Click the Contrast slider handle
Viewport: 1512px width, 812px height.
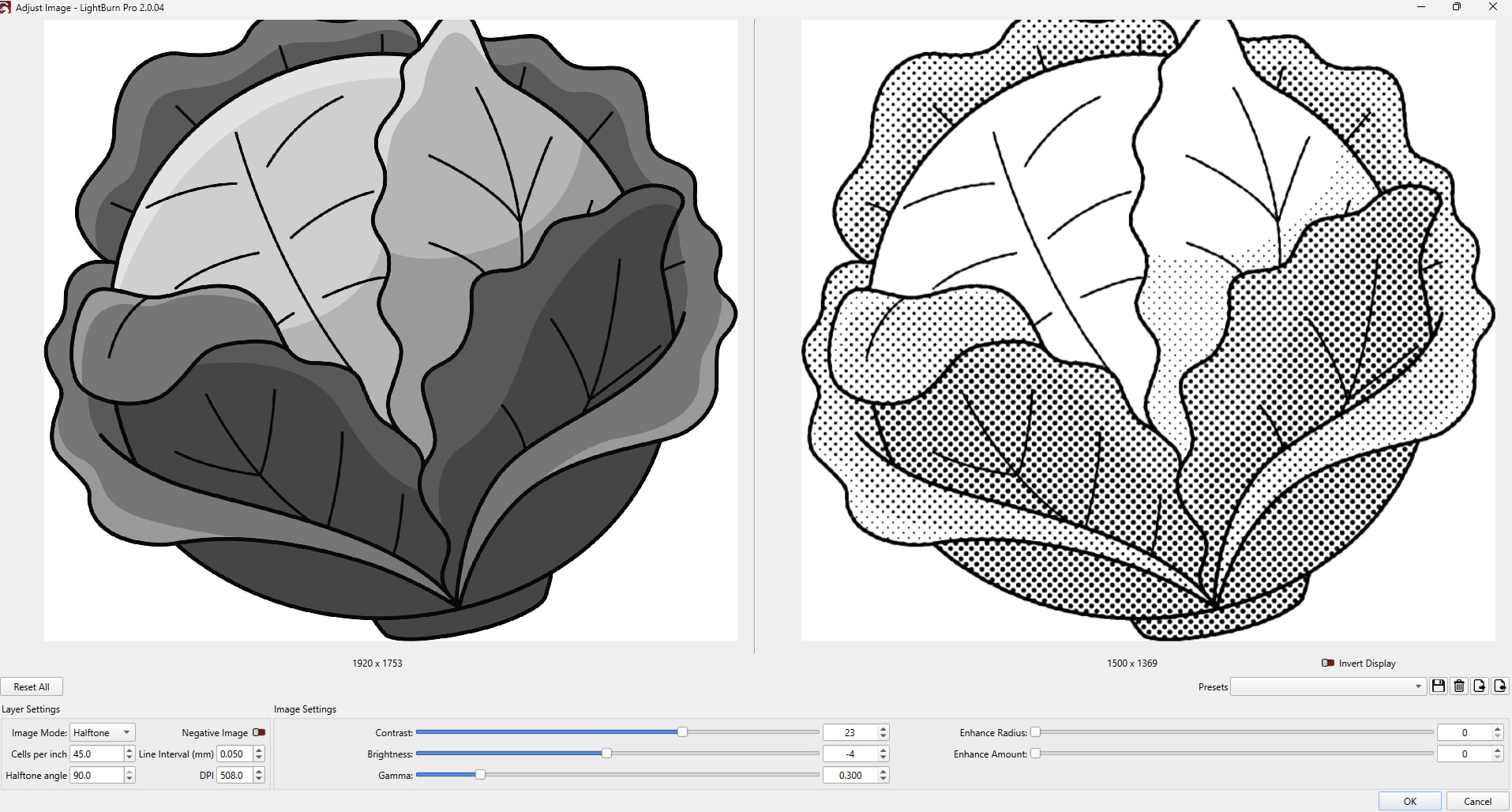pyautogui.click(x=682, y=732)
